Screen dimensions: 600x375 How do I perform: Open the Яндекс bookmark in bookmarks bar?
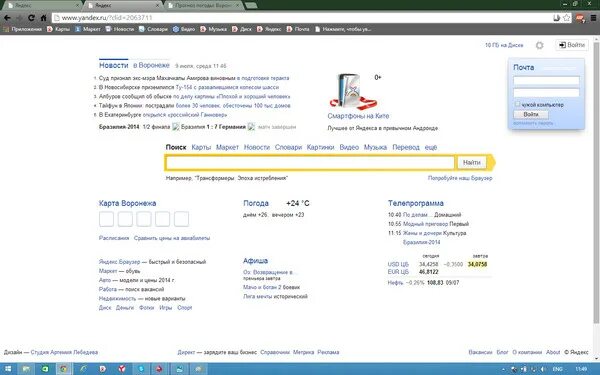click(269, 29)
